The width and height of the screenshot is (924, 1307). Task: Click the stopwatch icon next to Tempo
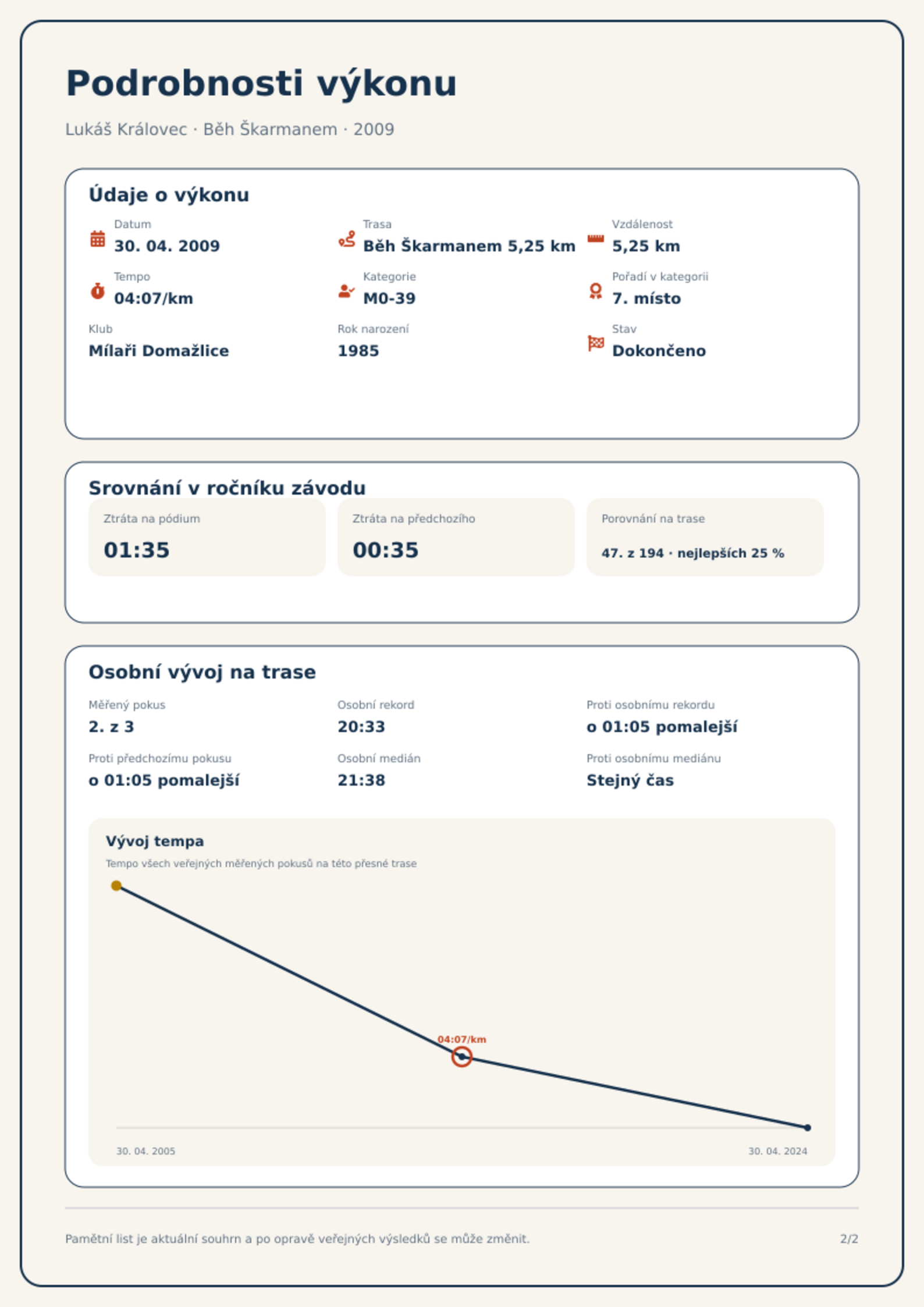[x=98, y=291]
